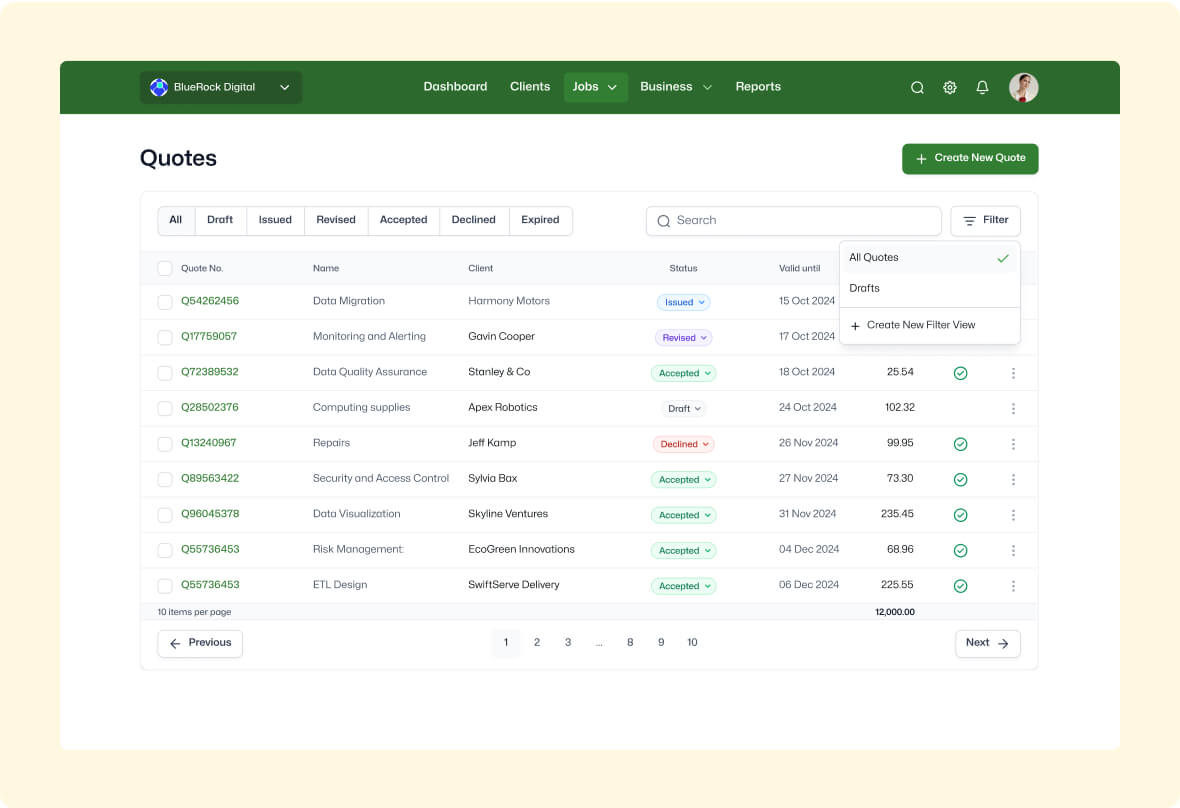Expand the Issued status dropdown for Data Migration
The width and height of the screenshot is (1180, 808).
pos(683,302)
